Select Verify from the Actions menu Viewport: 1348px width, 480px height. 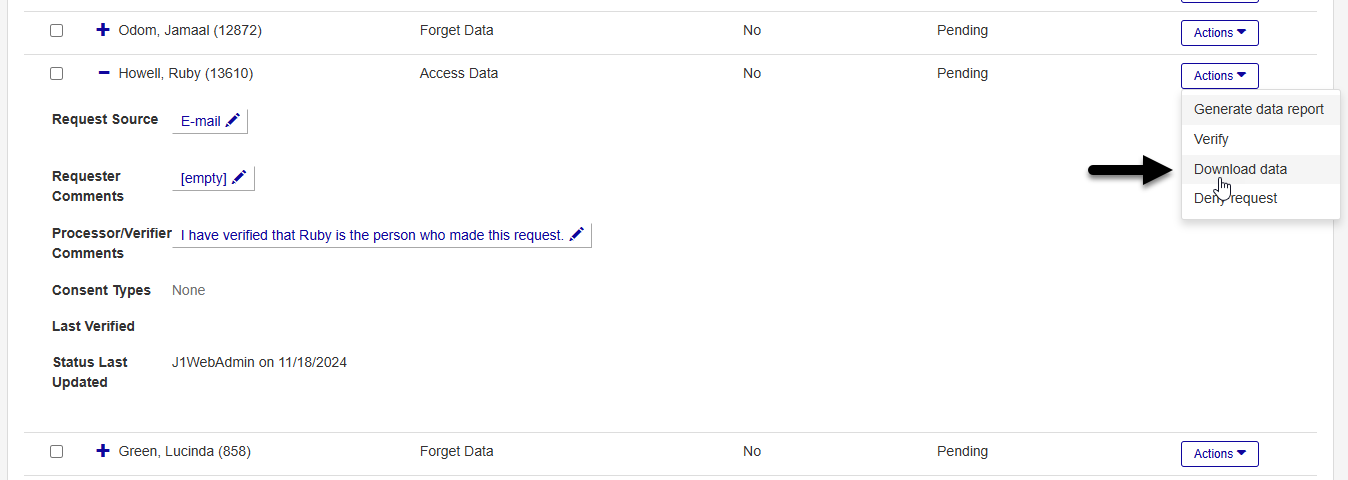[1211, 139]
